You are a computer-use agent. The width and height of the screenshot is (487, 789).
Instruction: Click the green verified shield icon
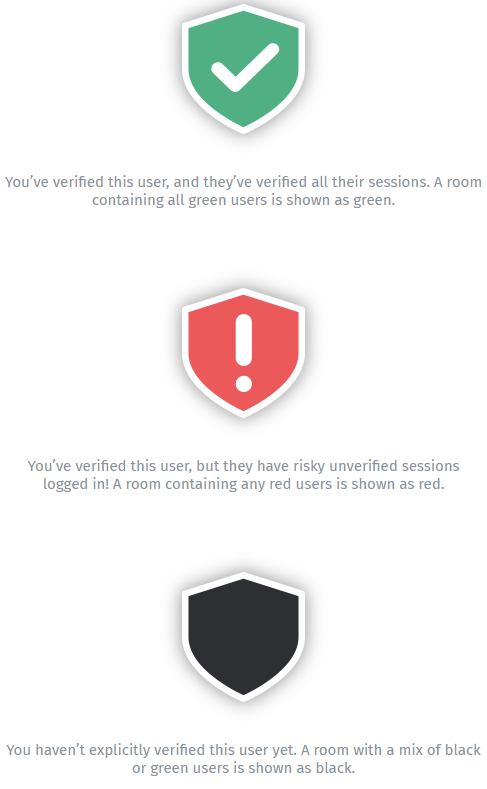coord(244,69)
